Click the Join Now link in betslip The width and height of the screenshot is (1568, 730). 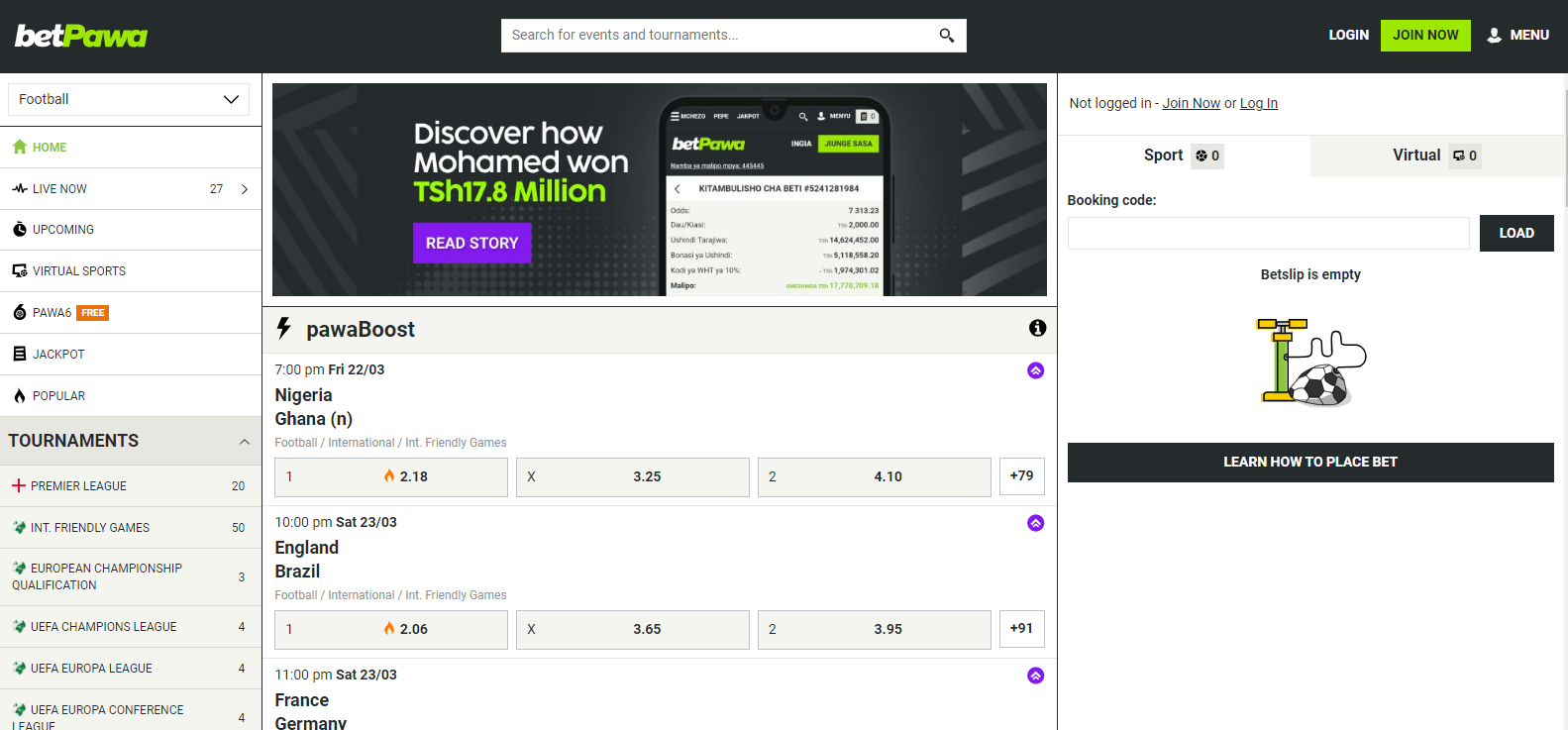[x=1191, y=103]
